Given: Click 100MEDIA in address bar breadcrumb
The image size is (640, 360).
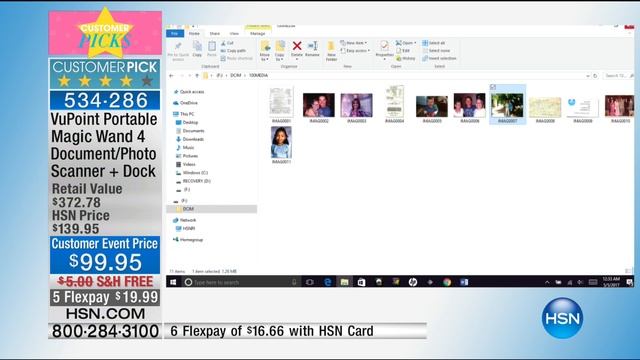Looking at the screenshot, I should 258,76.
